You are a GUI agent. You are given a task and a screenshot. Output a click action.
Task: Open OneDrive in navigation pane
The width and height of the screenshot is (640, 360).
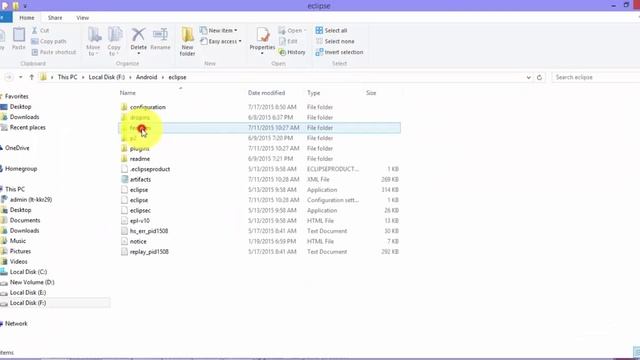tap(17, 148)
